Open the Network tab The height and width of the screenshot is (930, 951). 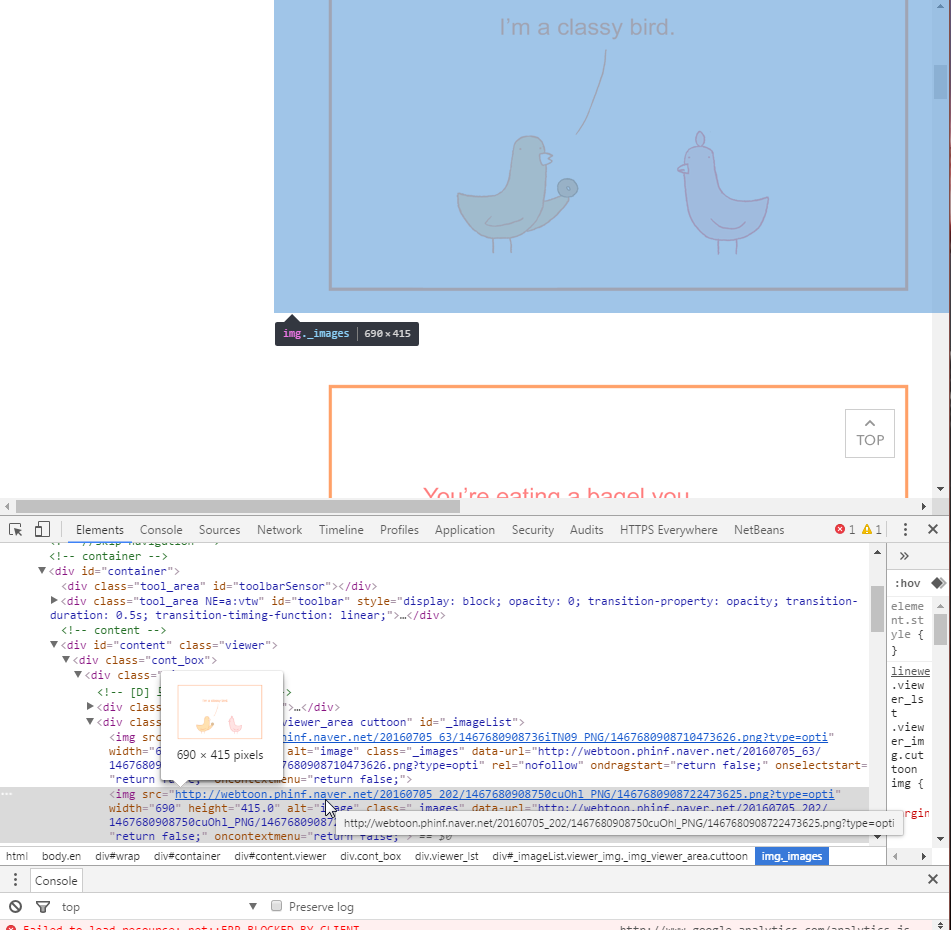280,530
